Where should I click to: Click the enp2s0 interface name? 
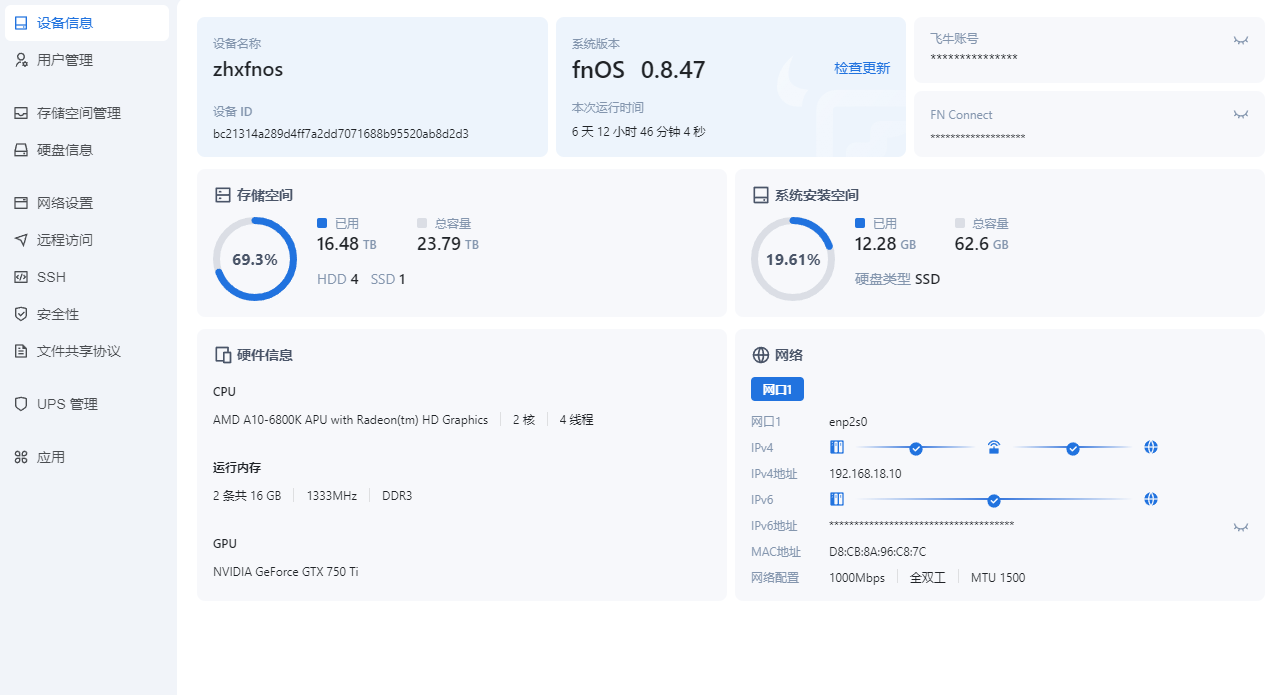tap(849, 422)
